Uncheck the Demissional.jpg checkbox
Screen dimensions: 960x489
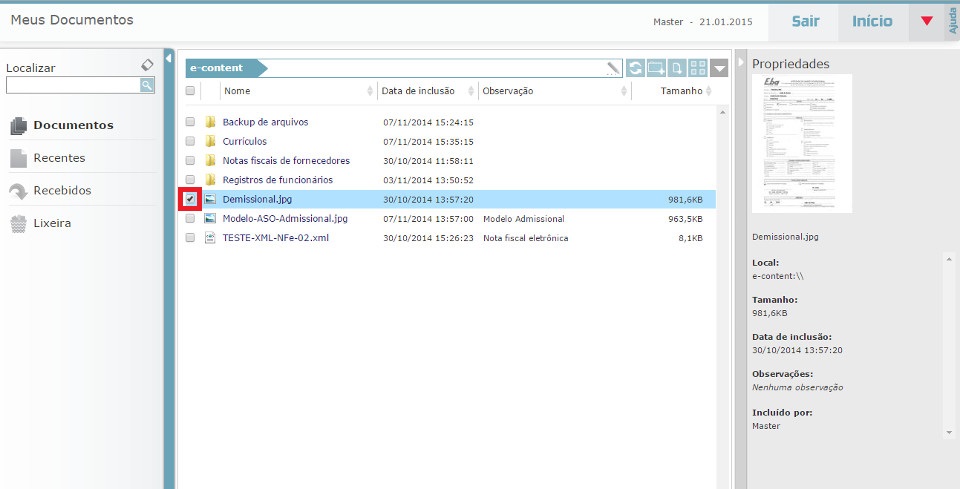pos(190,199)
